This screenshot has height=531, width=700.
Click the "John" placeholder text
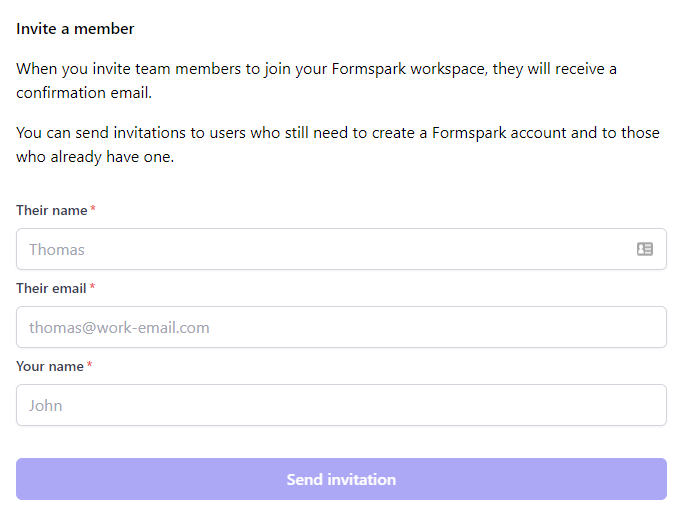pos(46,406)
